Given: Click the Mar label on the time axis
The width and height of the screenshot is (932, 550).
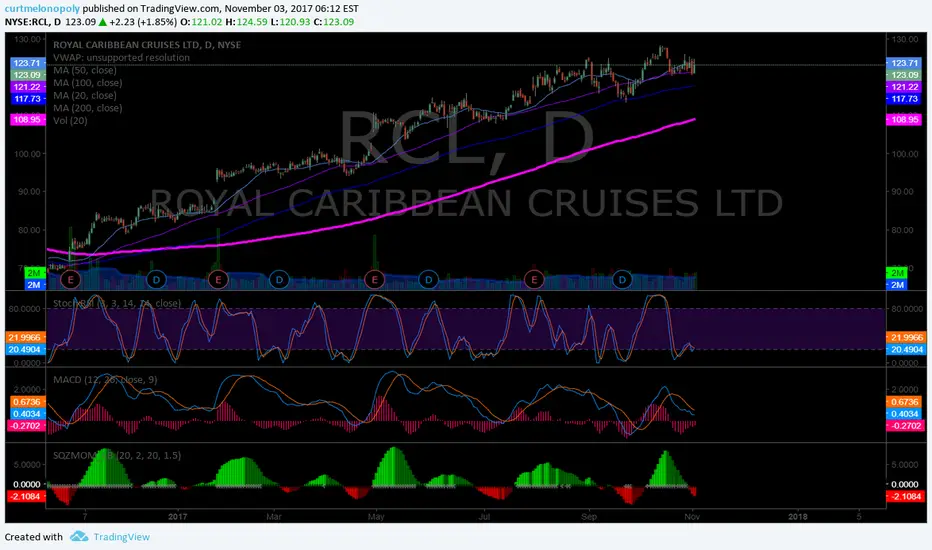Looking at the screenshot, I should pos(273,517).
